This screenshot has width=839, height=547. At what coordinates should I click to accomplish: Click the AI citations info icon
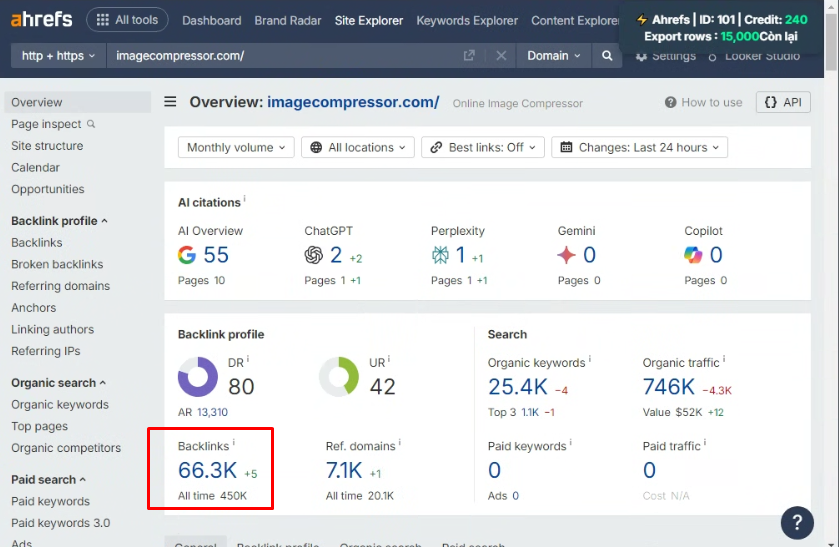[245, 198]
